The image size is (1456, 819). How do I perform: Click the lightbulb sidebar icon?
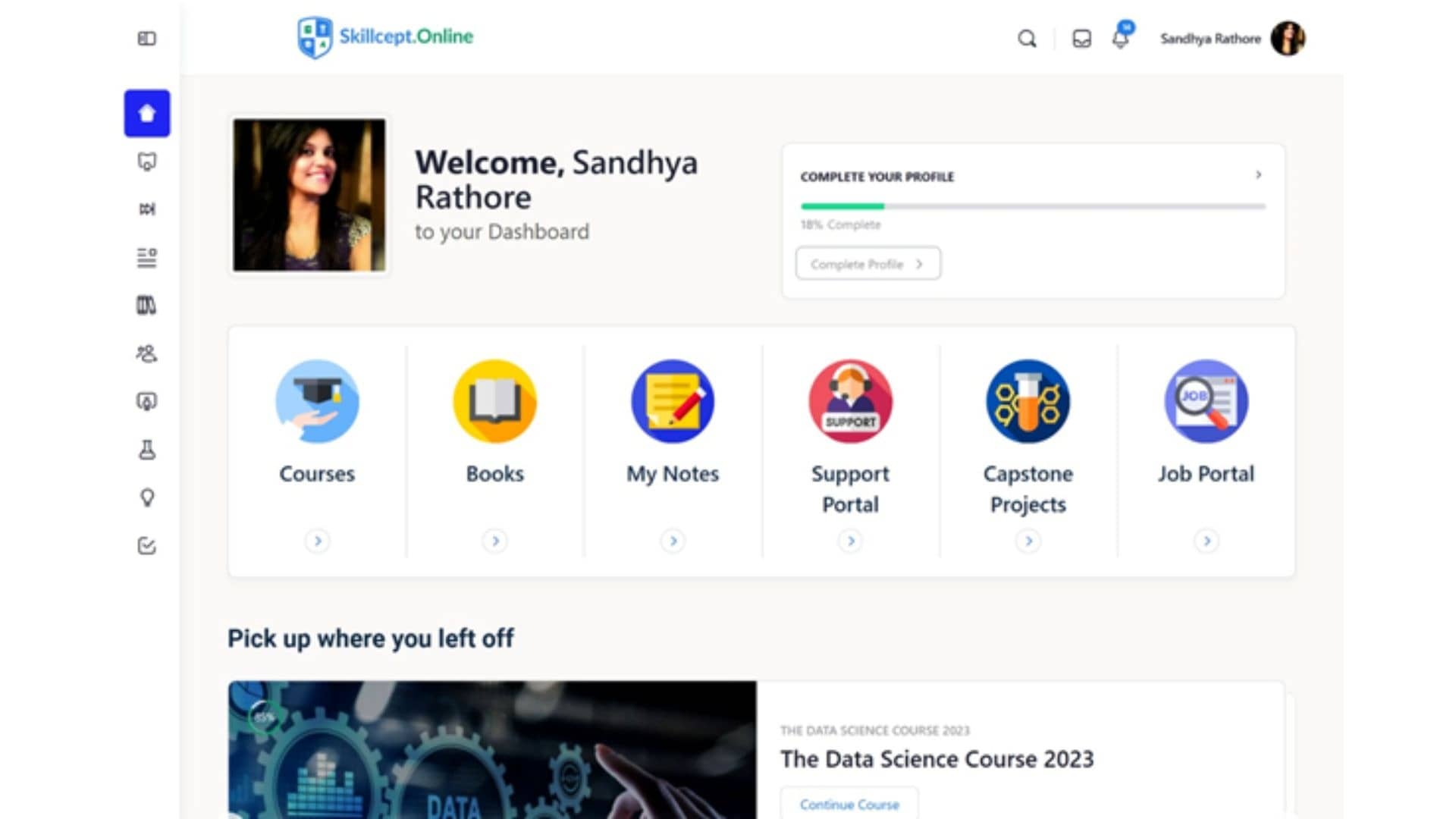pyautogui.click(x=146, y=497)
